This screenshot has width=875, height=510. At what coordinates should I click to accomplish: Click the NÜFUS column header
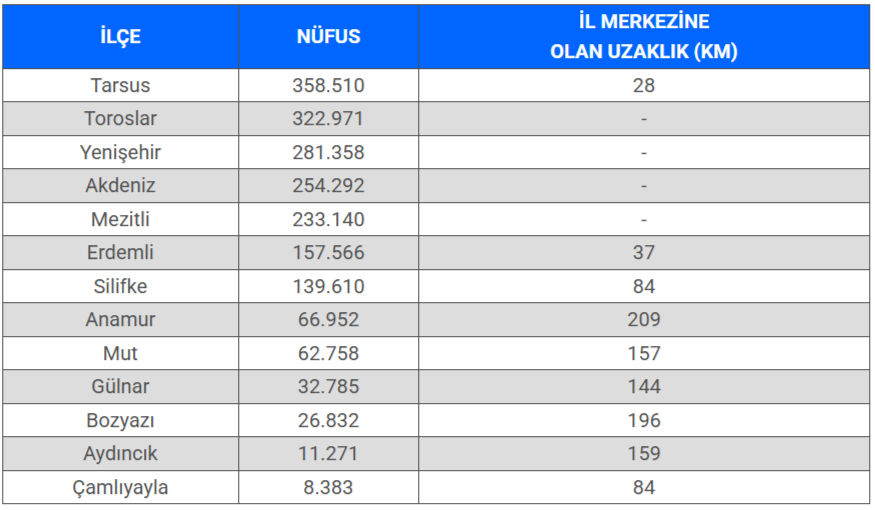point(328,37)
